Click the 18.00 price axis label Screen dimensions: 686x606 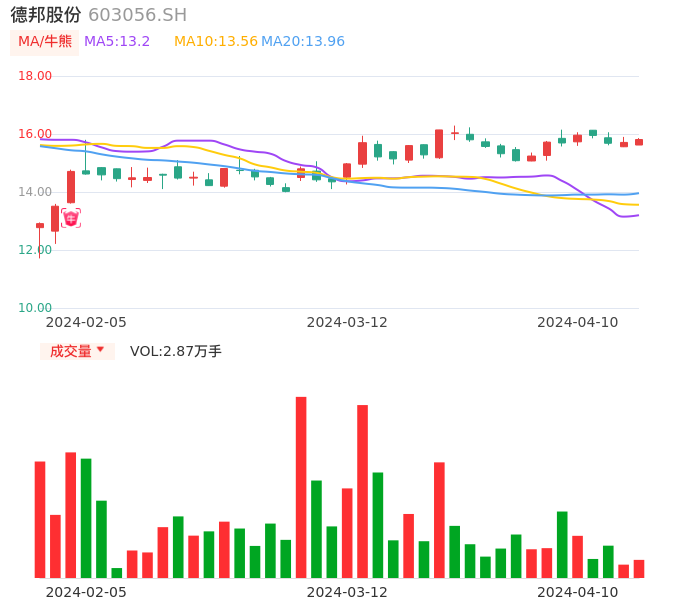point(35,76)
